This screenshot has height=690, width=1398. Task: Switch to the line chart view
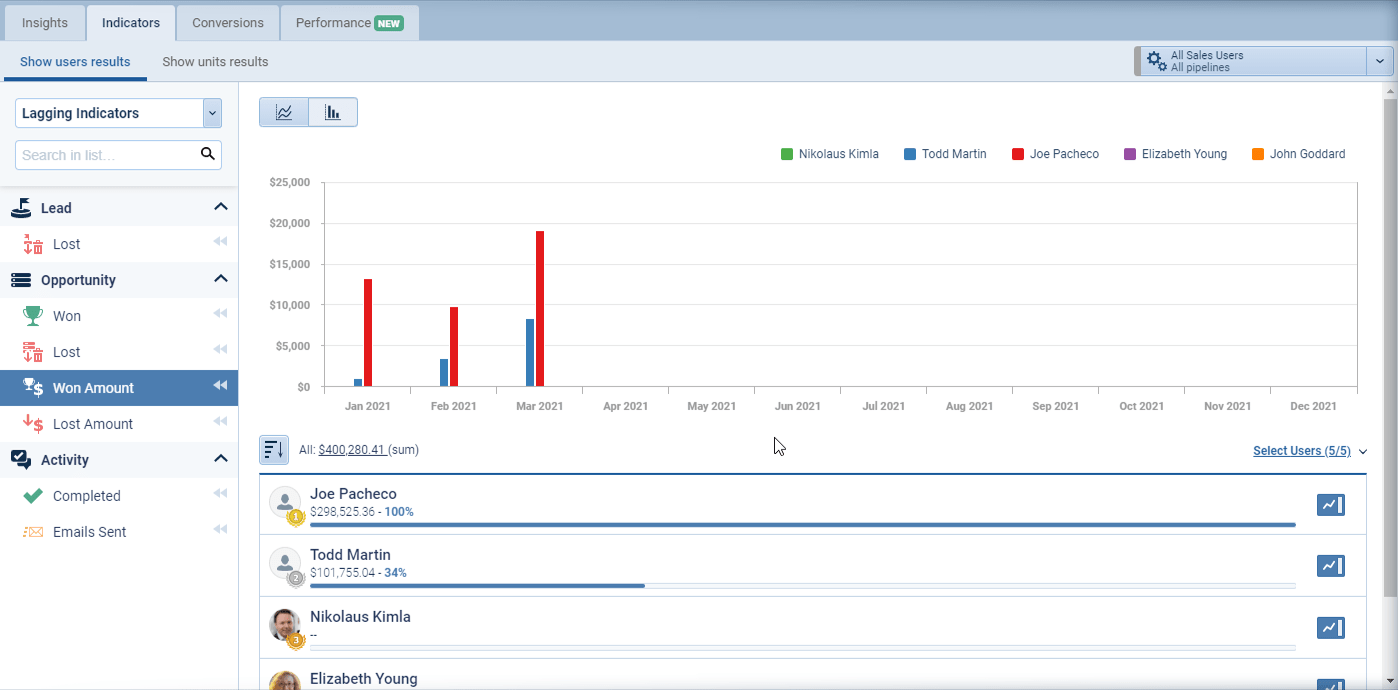pyautogui.click(x=284, y=112)
